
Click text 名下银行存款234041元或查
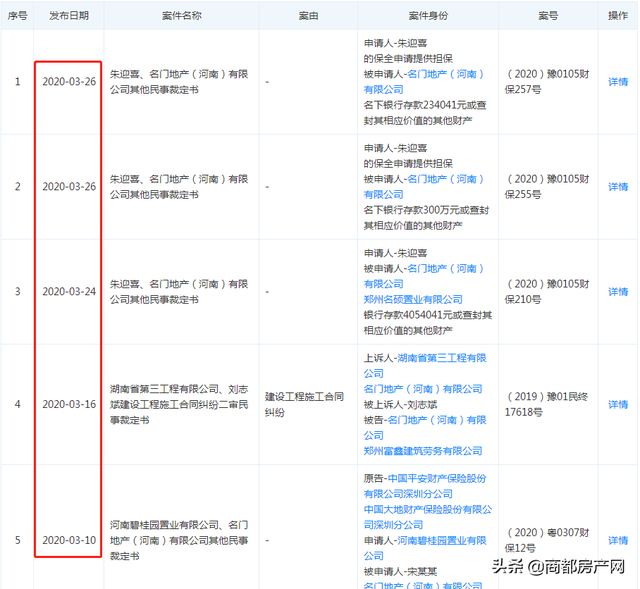425,105
